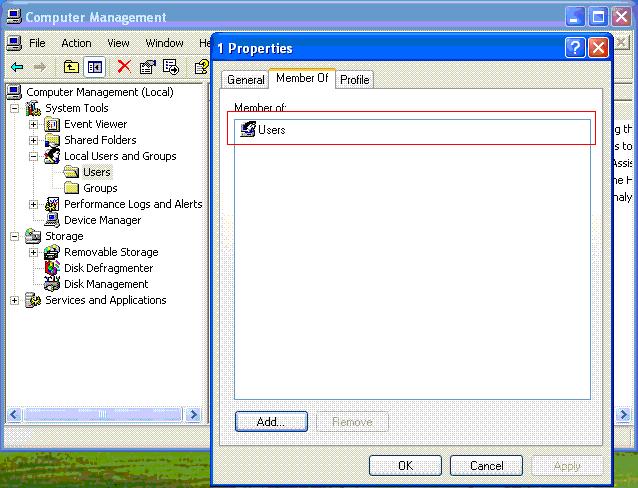Click the Up one level folder icon
The image size is (638, 488).
71,67
